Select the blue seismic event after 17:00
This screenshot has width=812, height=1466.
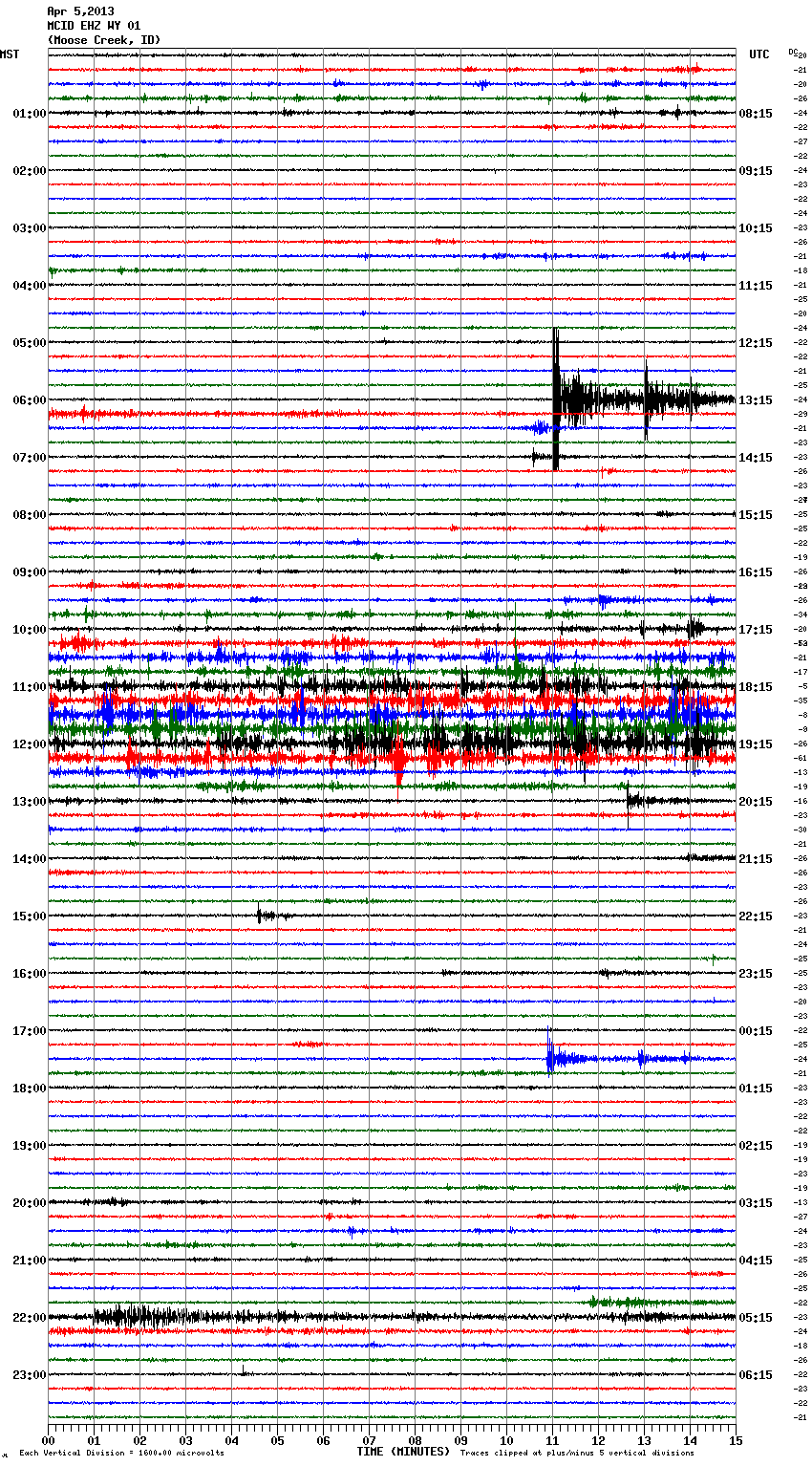click(551, 1058)
